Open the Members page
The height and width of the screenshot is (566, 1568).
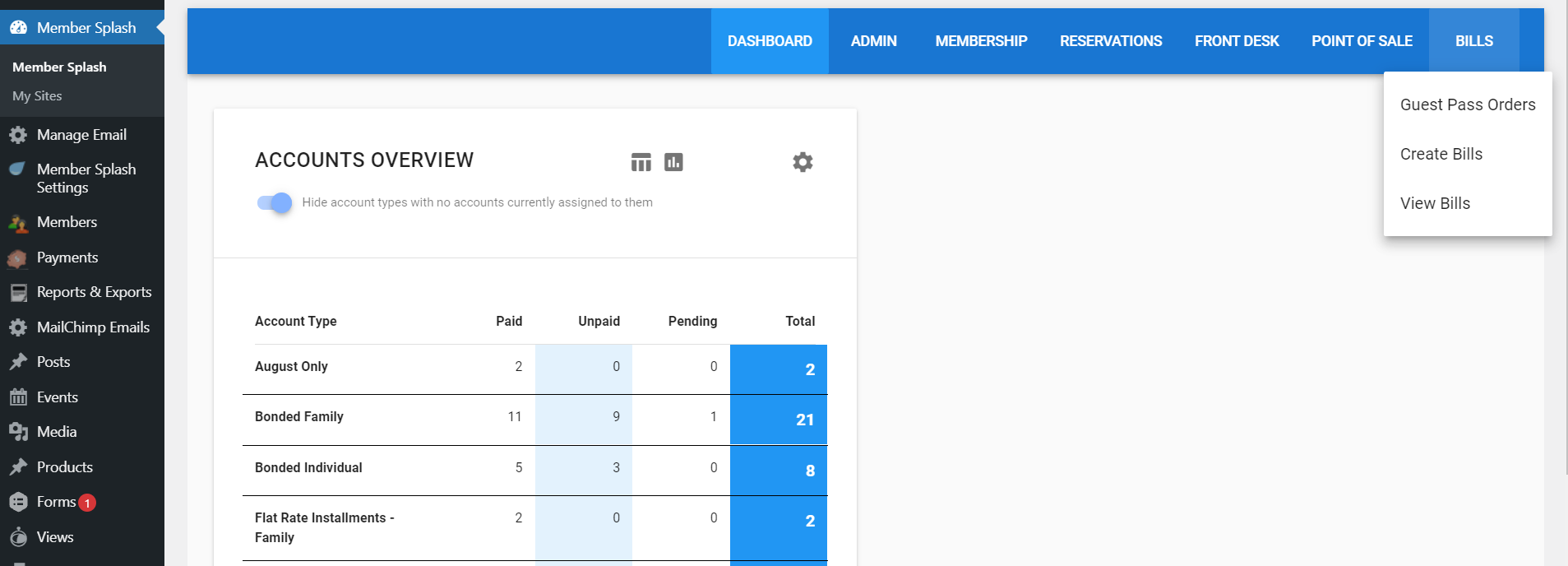point(67,222)
